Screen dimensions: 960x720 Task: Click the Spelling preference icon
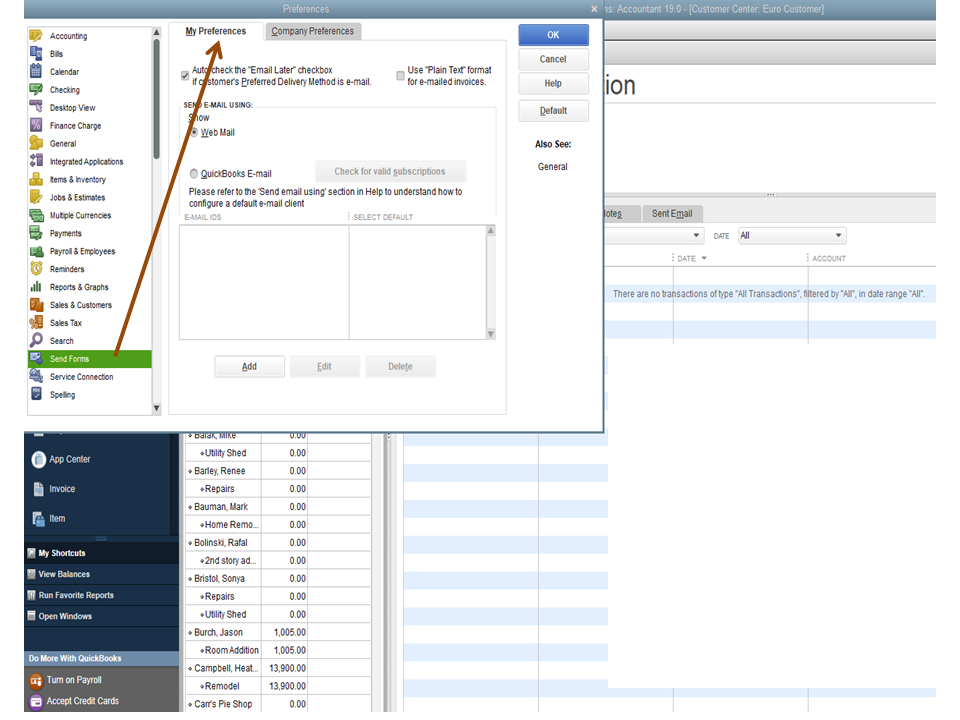tap(36, 394)
